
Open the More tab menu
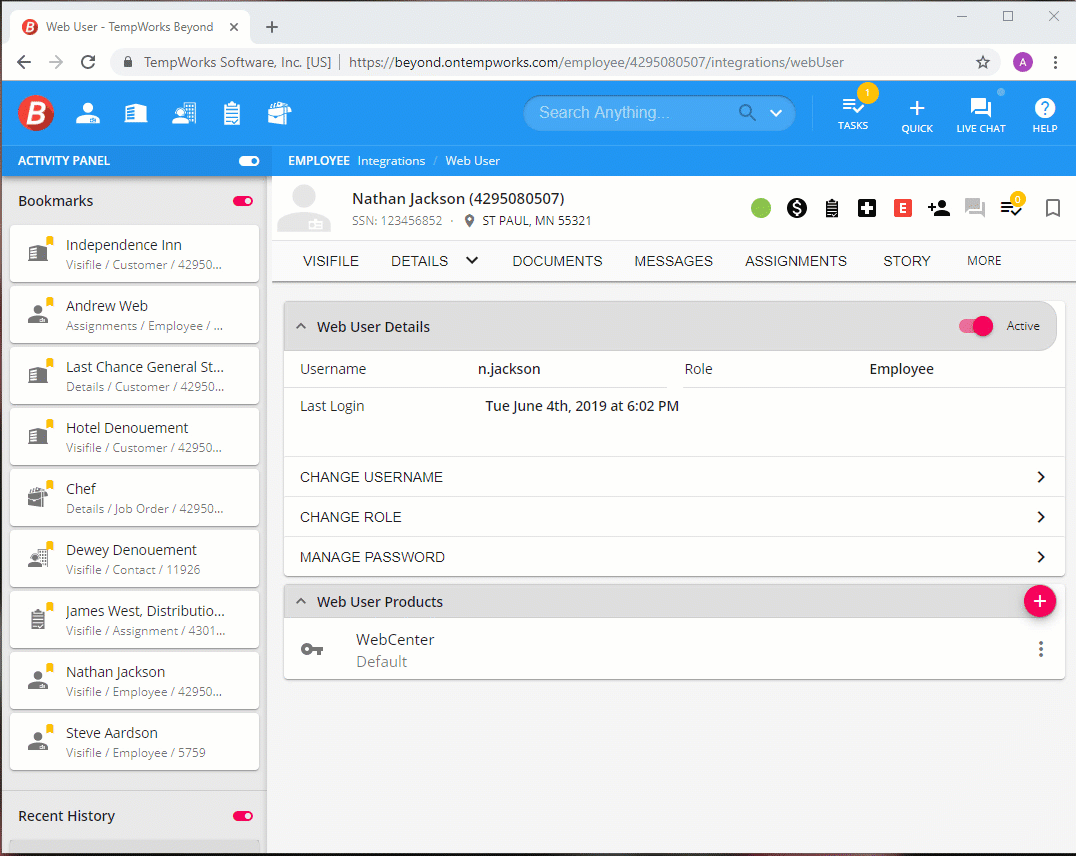point(984,261)
